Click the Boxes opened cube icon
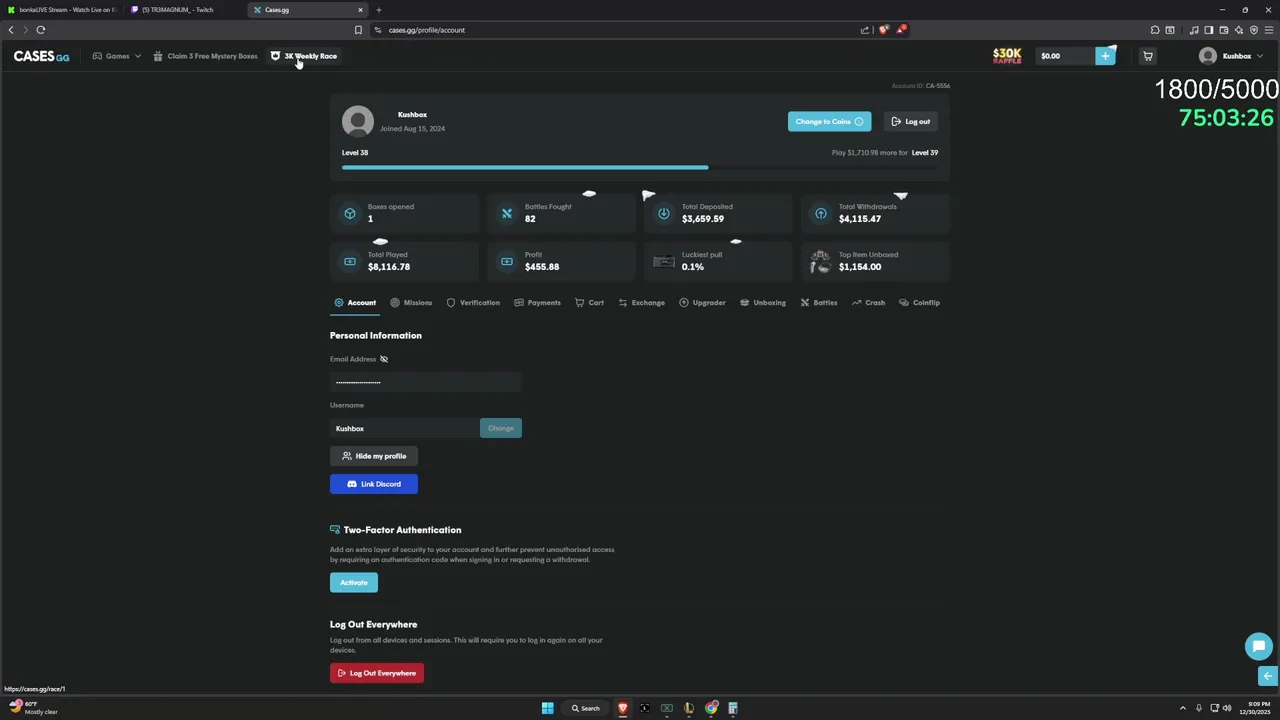The width and height of the screenshot is (1280, 720). 350,213
